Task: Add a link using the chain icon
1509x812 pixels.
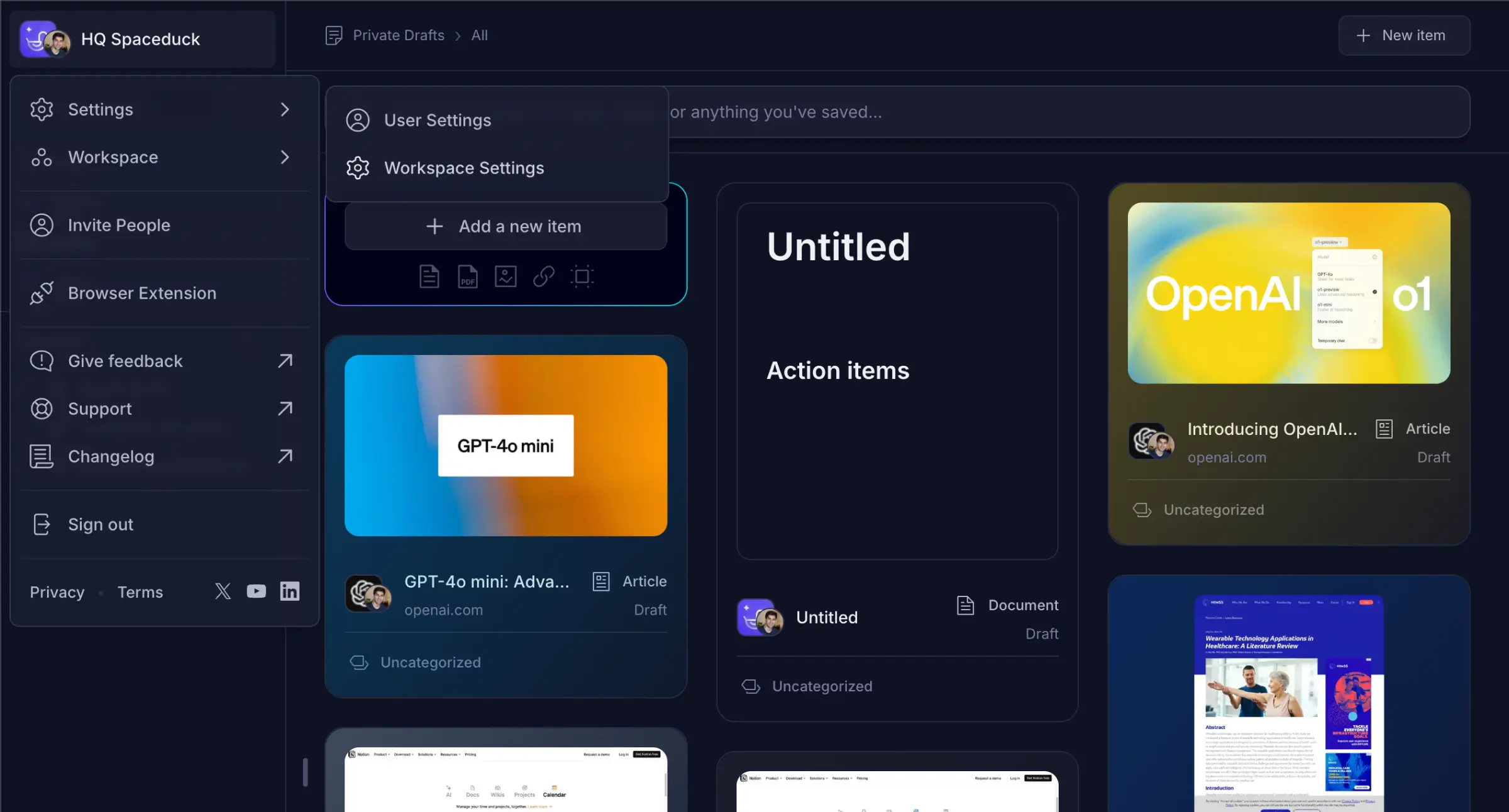Action: click(x=544, y=277)
